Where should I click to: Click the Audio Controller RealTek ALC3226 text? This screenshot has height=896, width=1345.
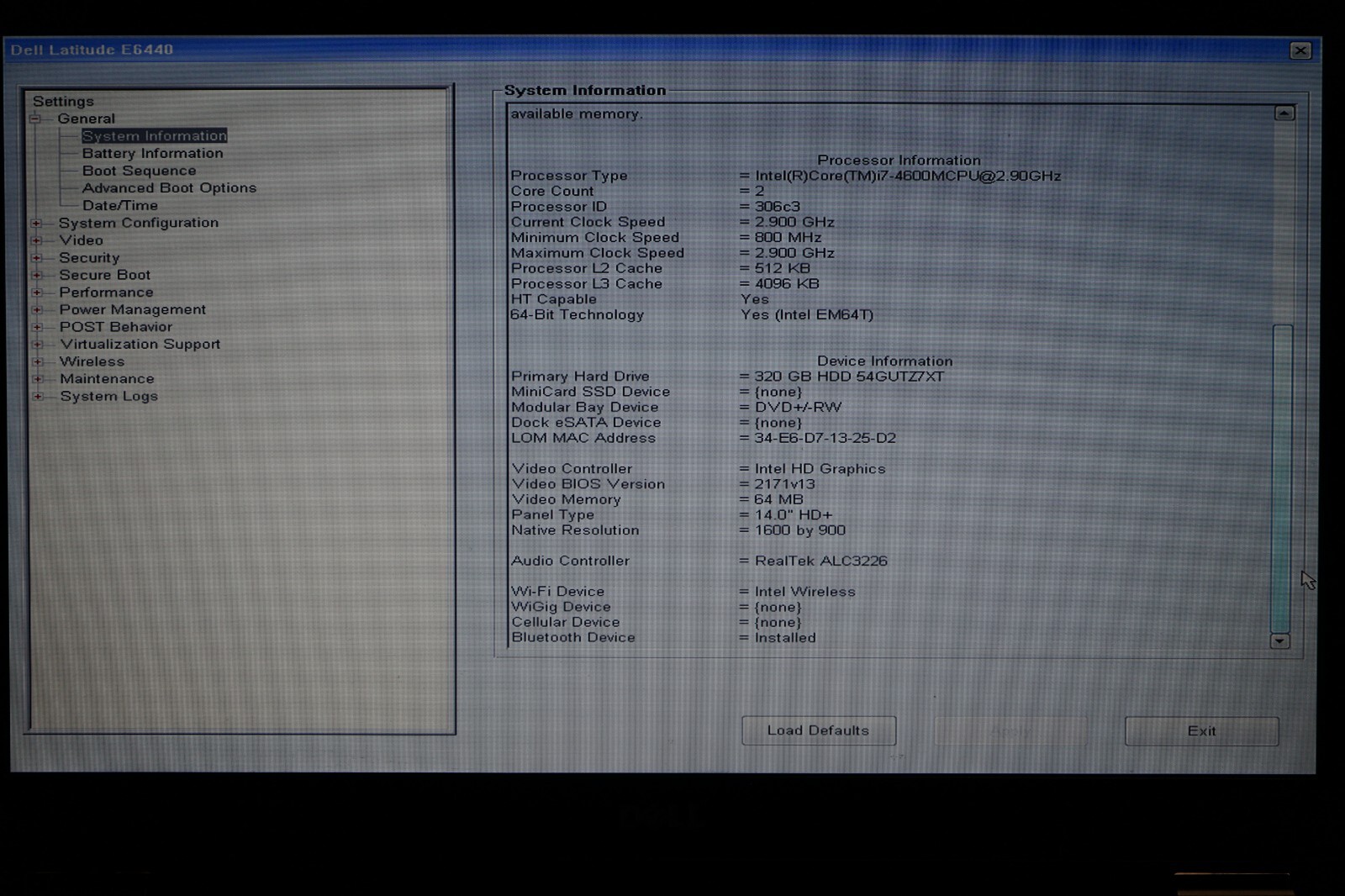(821, 561)
